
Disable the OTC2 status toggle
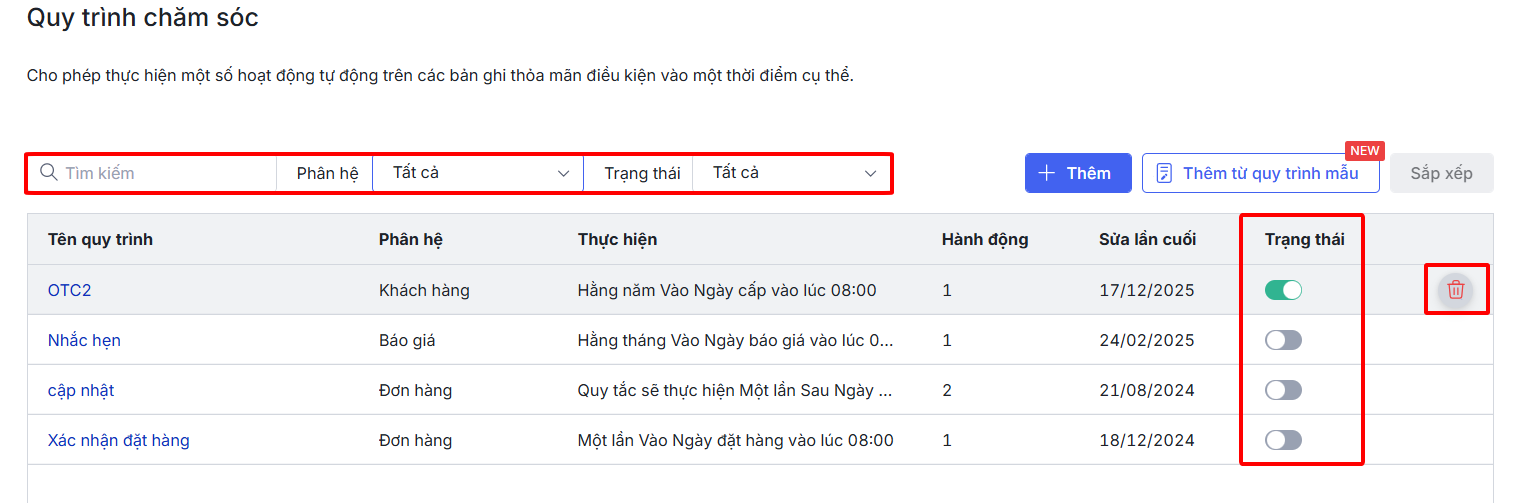click(x=1283, y=290)
